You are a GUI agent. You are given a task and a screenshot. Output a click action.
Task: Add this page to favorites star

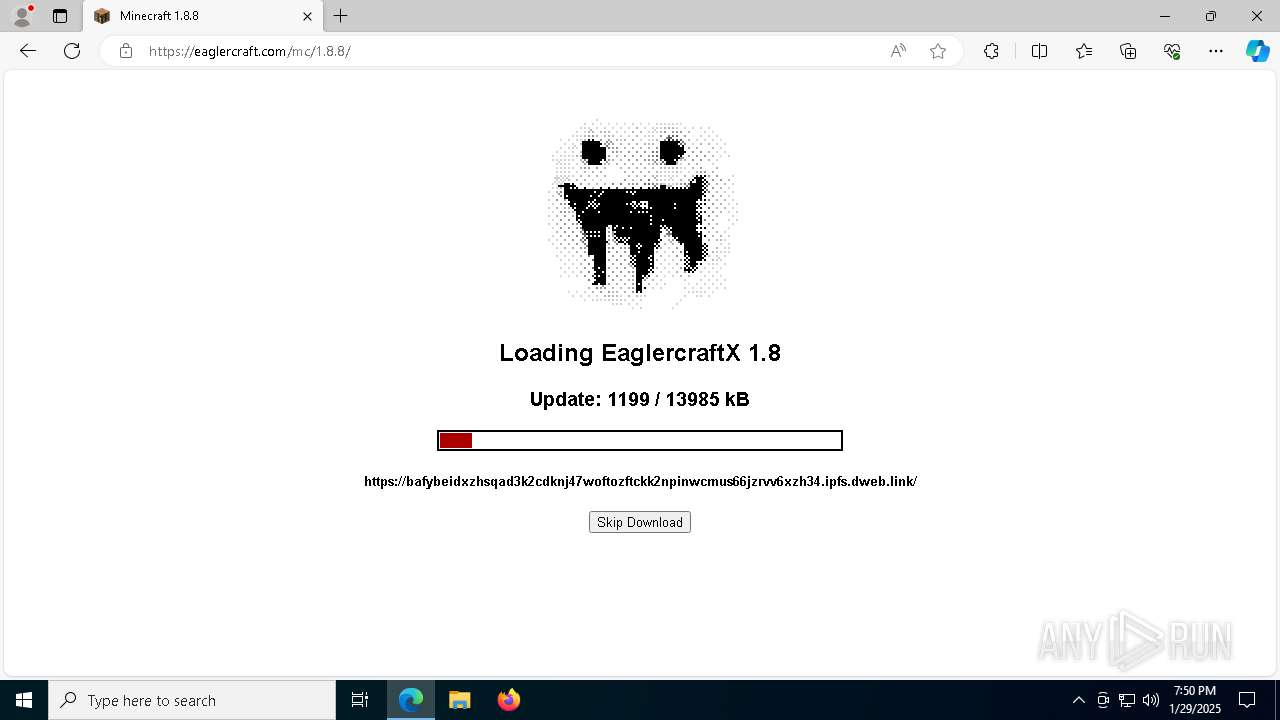coord(938,51)
